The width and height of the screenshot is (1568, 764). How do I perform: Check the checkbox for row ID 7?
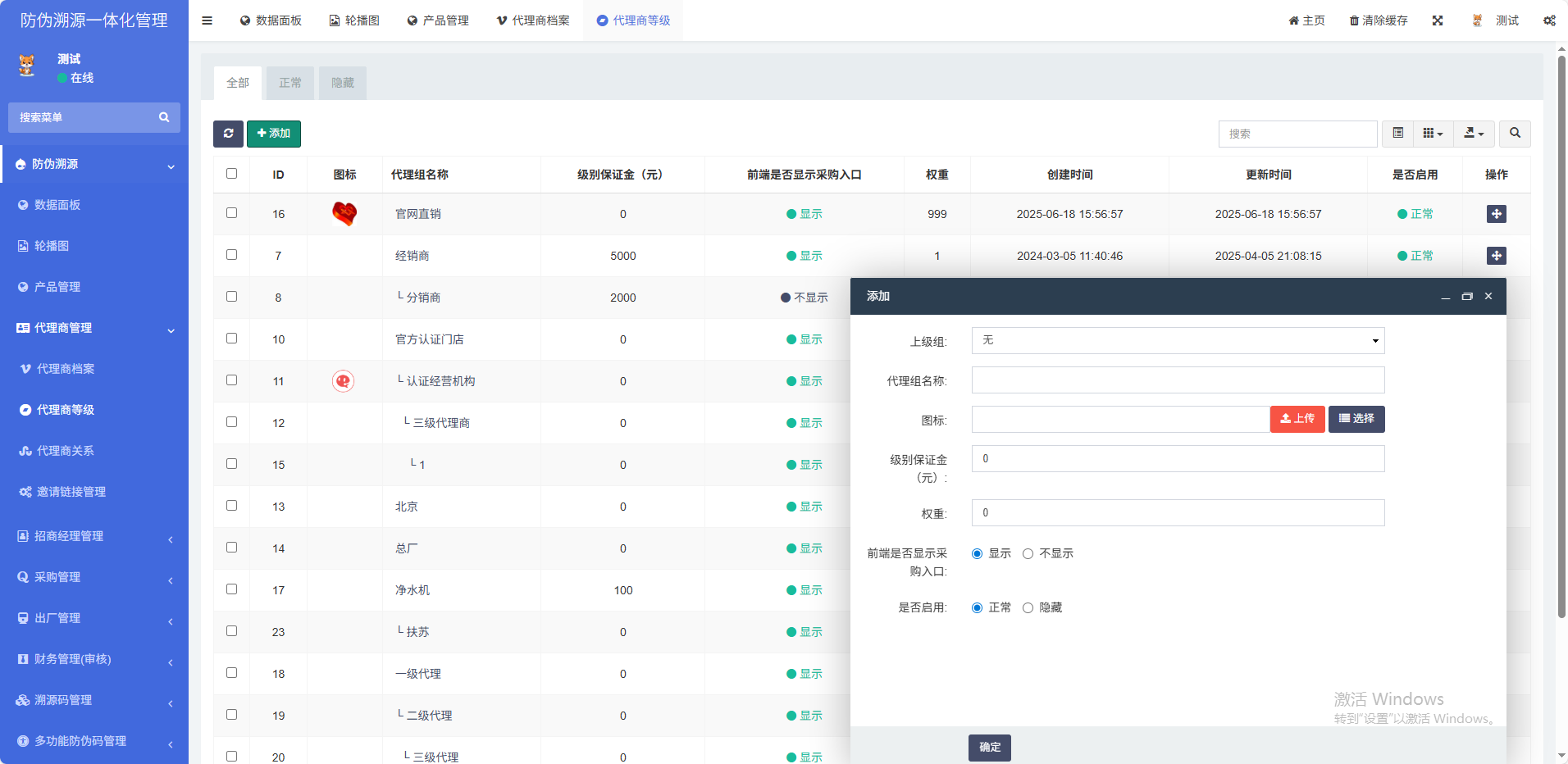(231, 255)
